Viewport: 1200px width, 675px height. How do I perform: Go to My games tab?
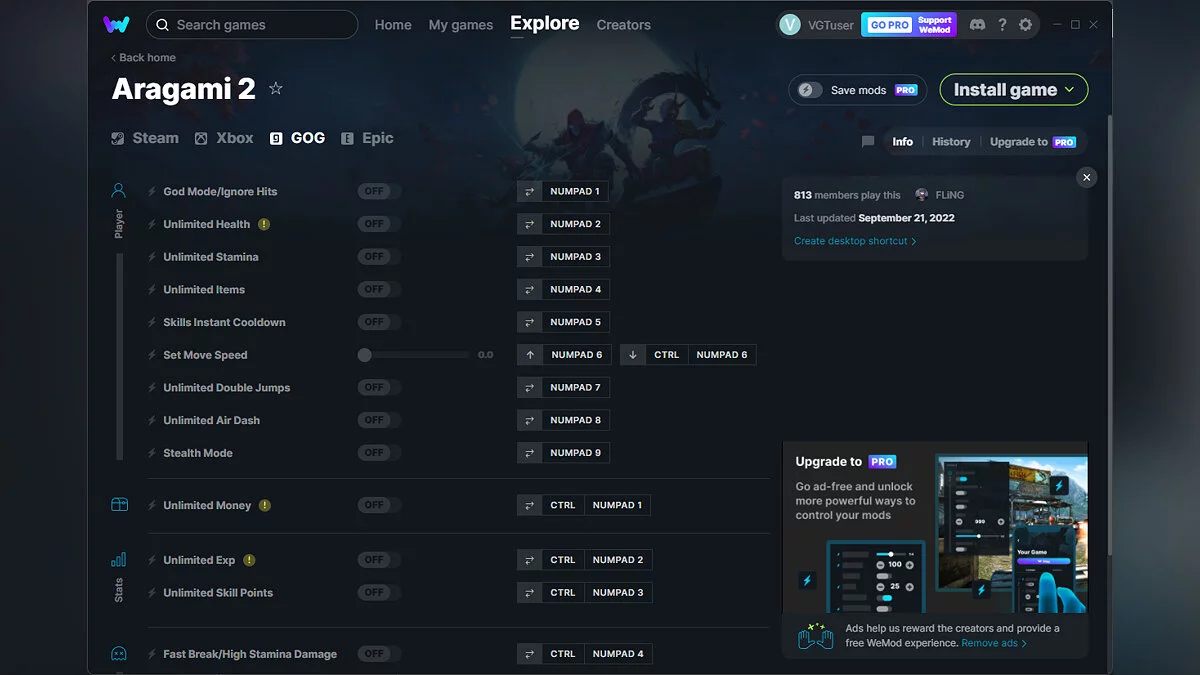460,25
